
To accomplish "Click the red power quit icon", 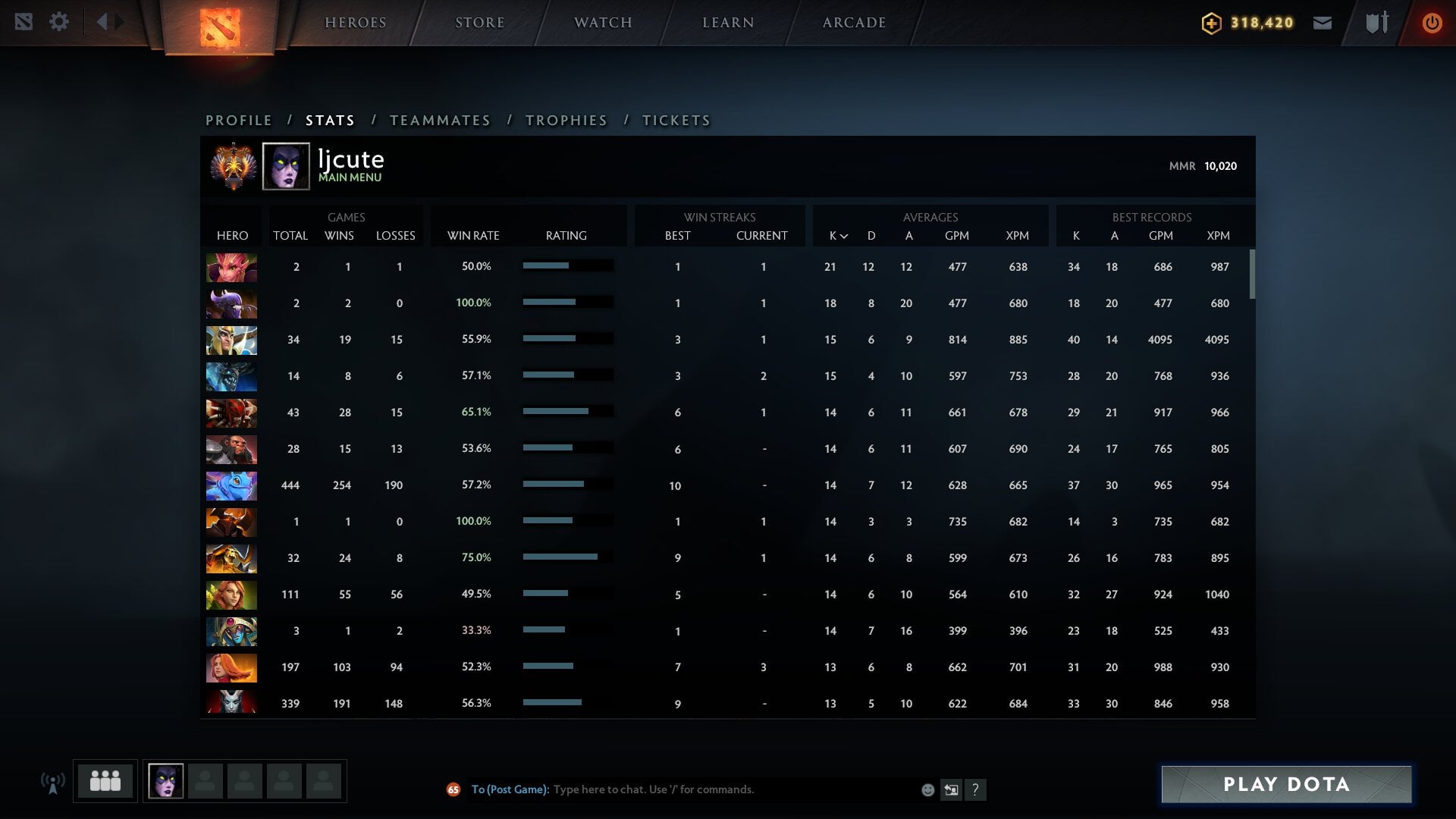I will point(1432,23).
